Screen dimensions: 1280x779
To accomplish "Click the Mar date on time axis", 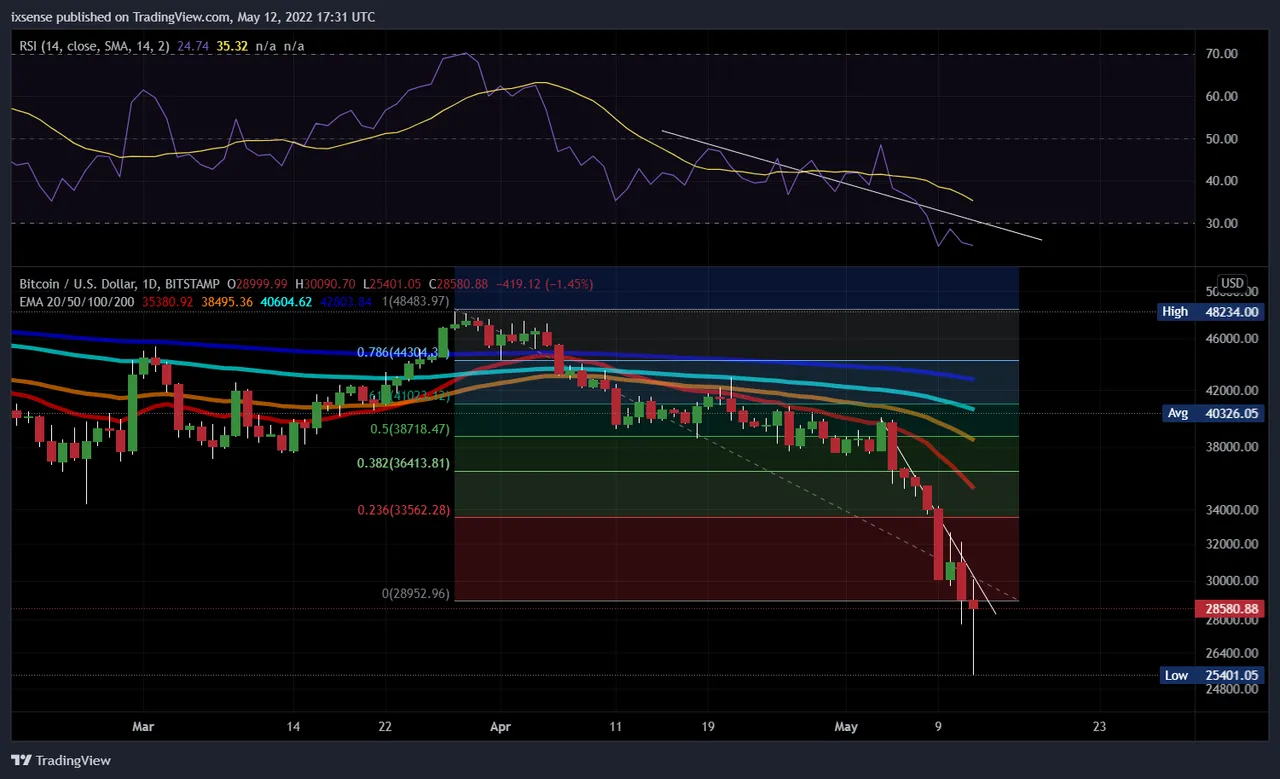I will click(144, 727).
